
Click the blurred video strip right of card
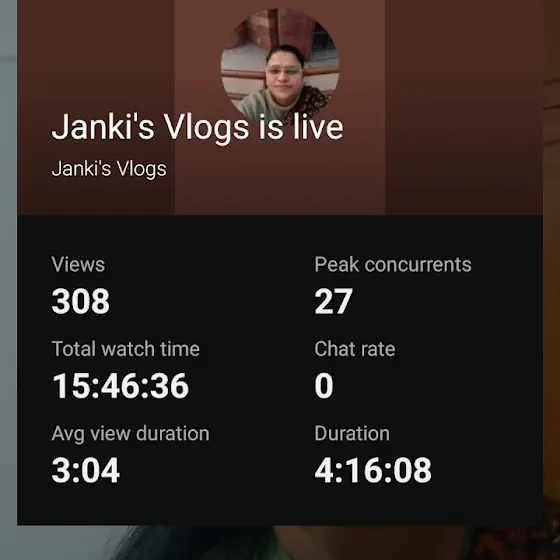(551, 262)
